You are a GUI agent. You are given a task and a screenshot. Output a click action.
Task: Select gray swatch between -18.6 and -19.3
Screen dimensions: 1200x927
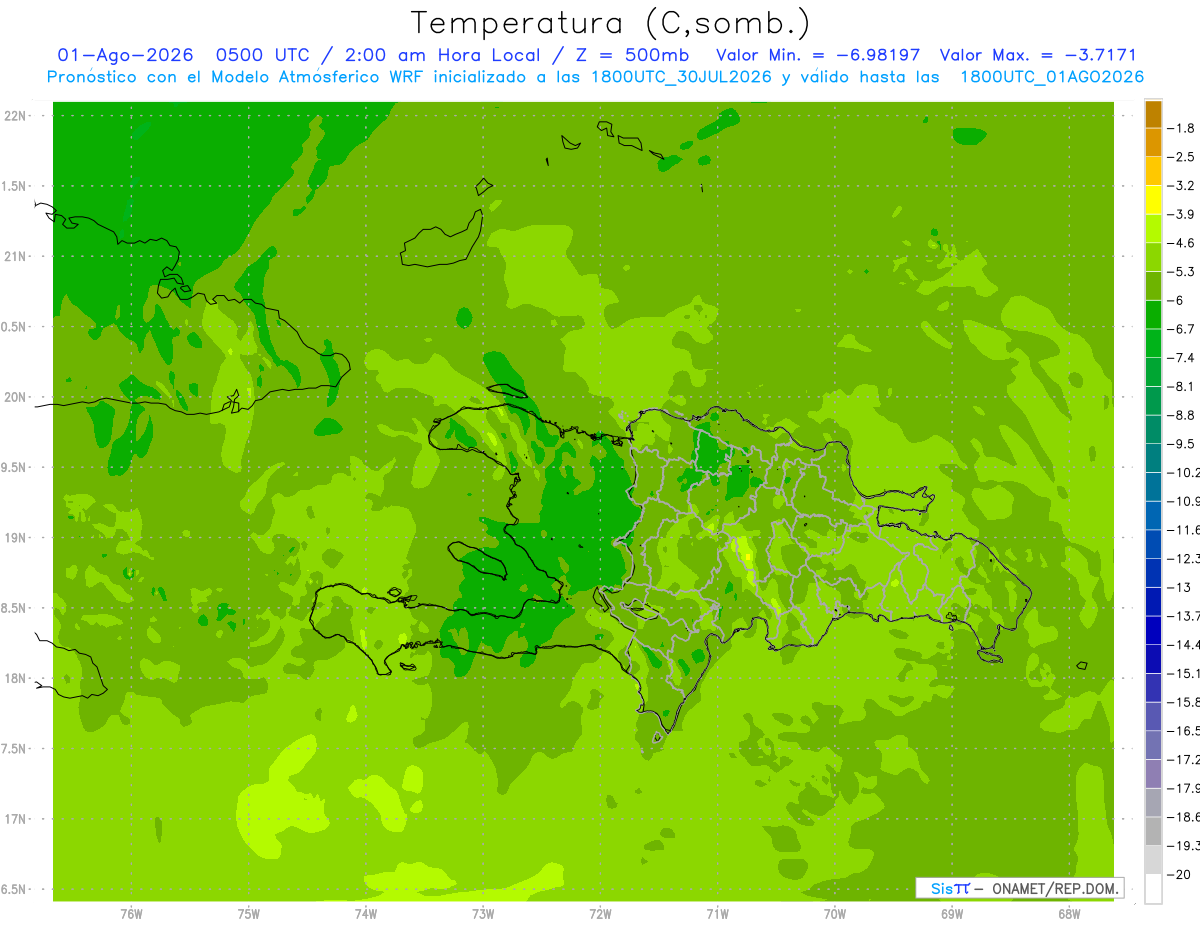click(x=1153, y=831)
